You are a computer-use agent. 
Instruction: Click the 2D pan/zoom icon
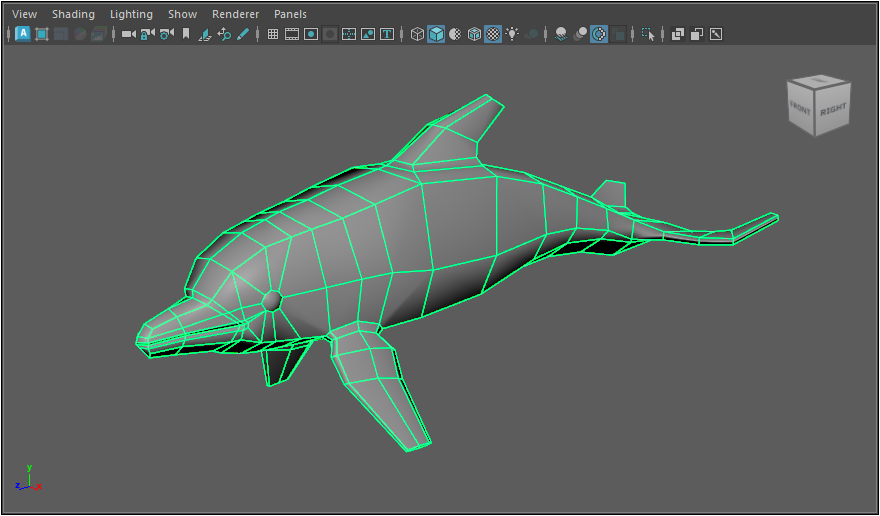pyautogui.click(x=224, y=34)
